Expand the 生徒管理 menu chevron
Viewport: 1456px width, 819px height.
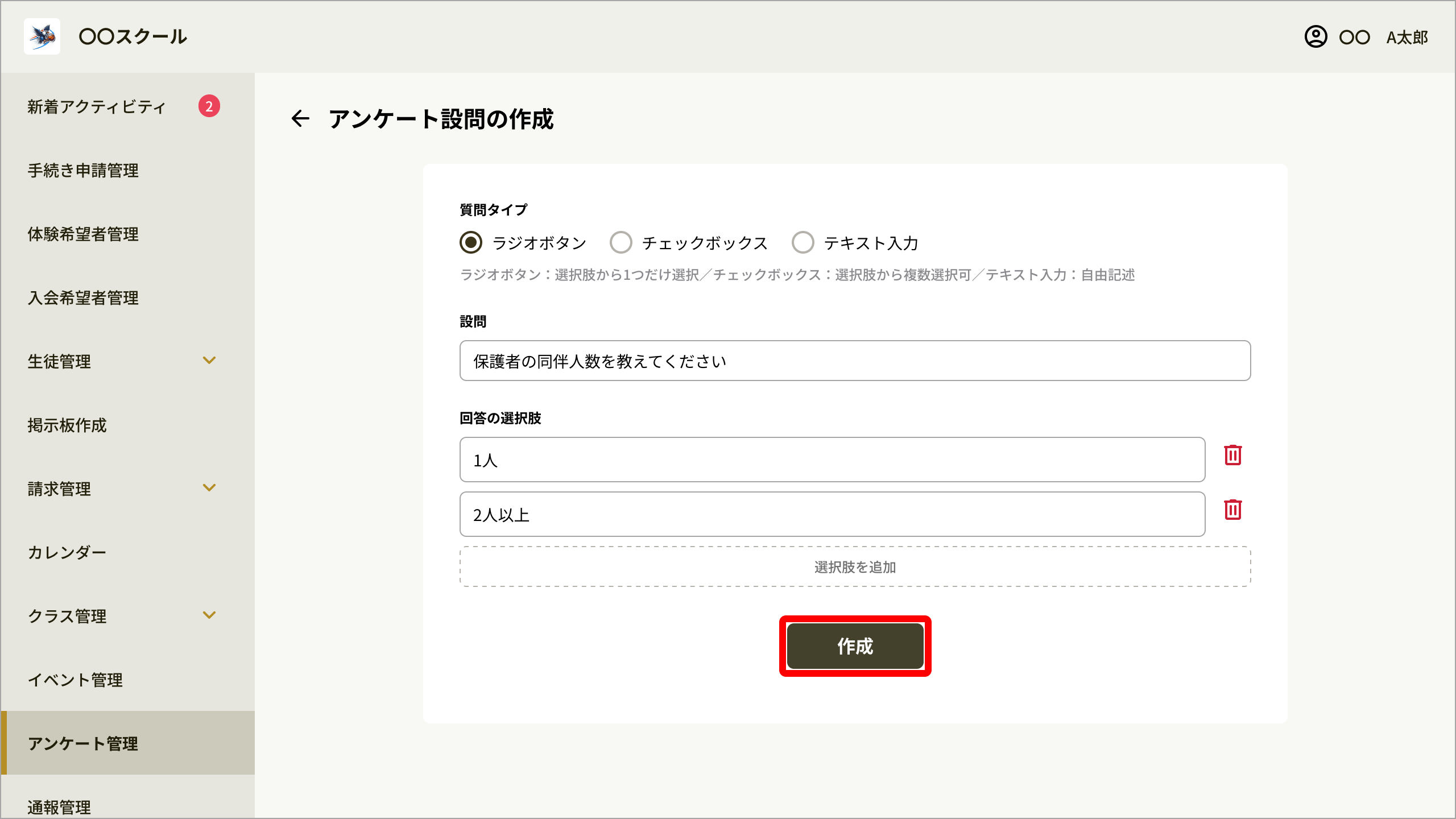(x=209, y=360)
